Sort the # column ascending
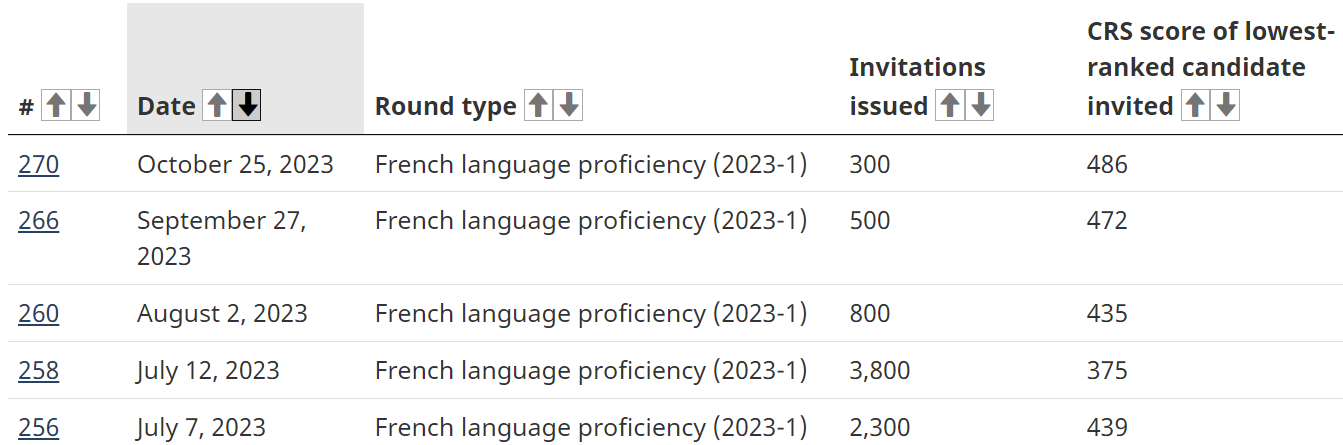The height and width of the screenshot is (445, 1343). click(56, 105)
